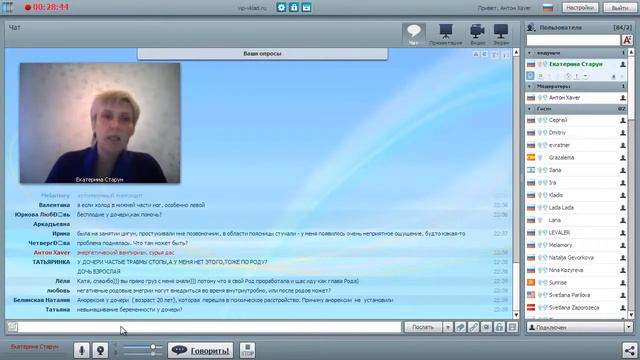
Task: Select guest Nina Kozyreva in user list
Action: [576, 270]
